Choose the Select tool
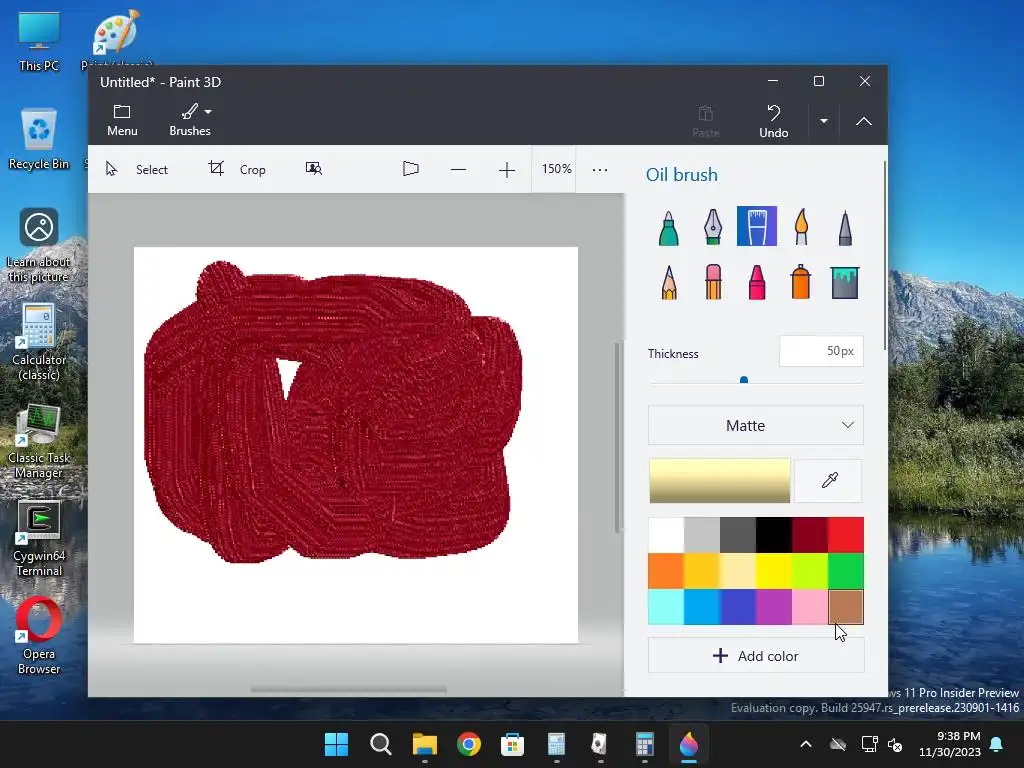Screen dimensions: 1024x768 [x=137, y=169]
